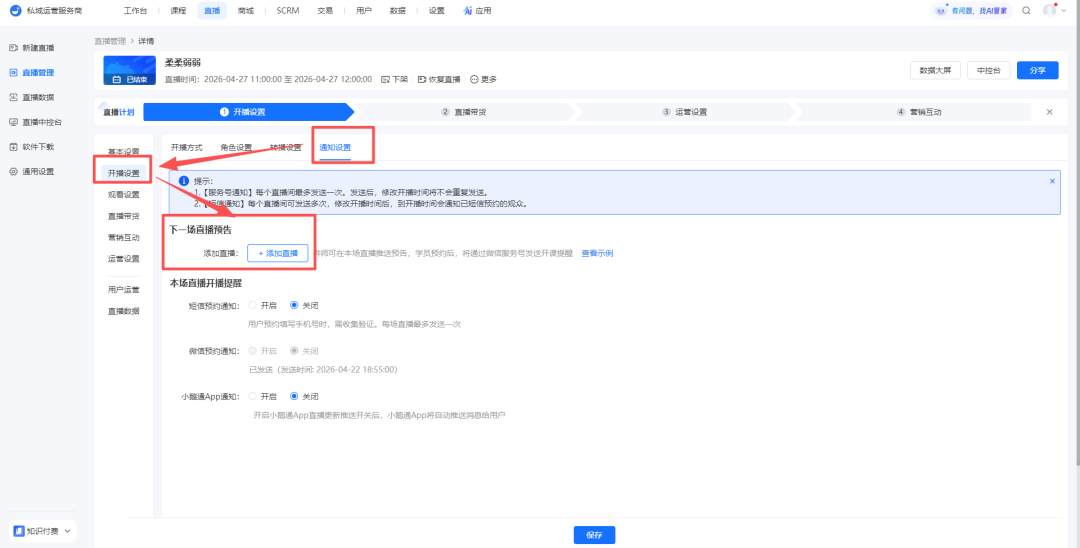Open 直播中控台 in the left sidebar

[x=36, y=122]
